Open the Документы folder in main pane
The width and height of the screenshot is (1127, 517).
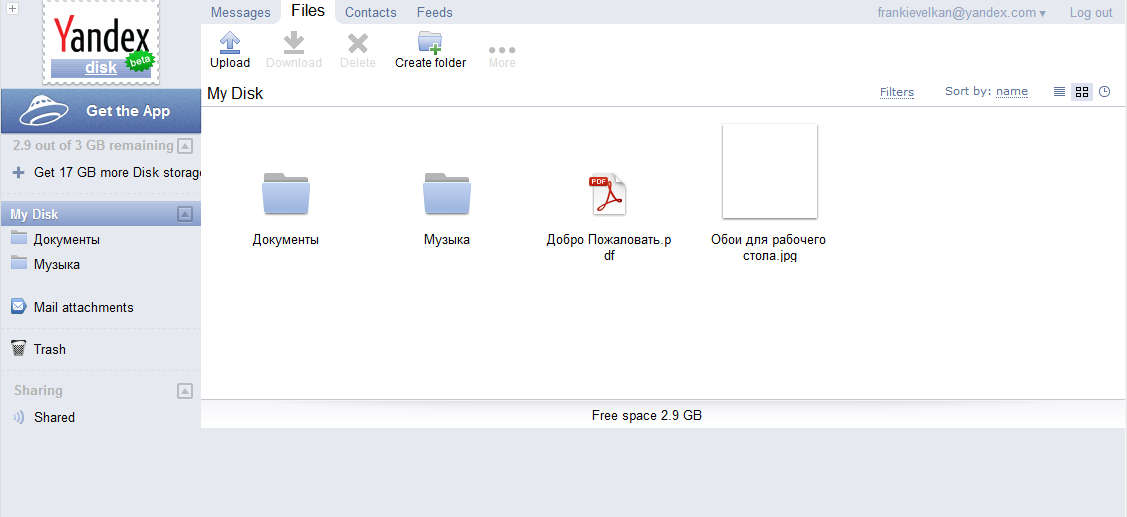point(285,193)
